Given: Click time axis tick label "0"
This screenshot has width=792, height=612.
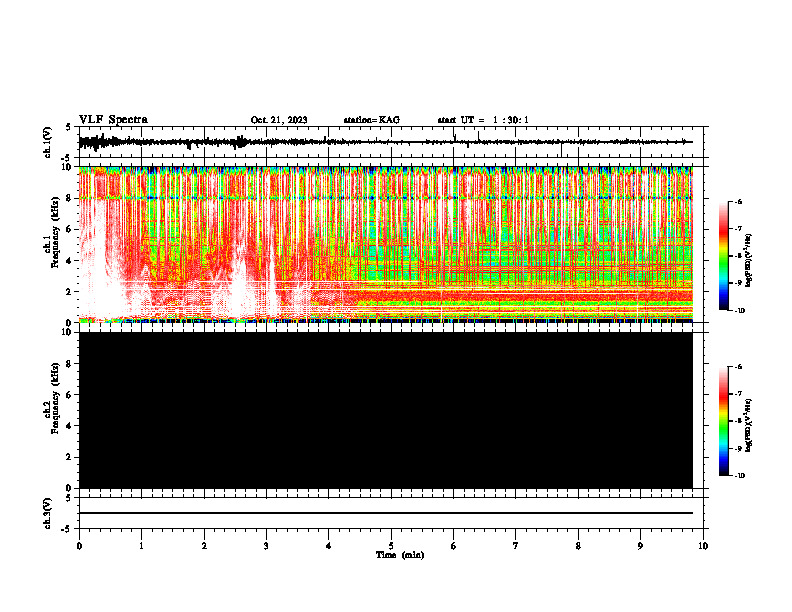Looking at the screenshot, I should click(79, 546).
